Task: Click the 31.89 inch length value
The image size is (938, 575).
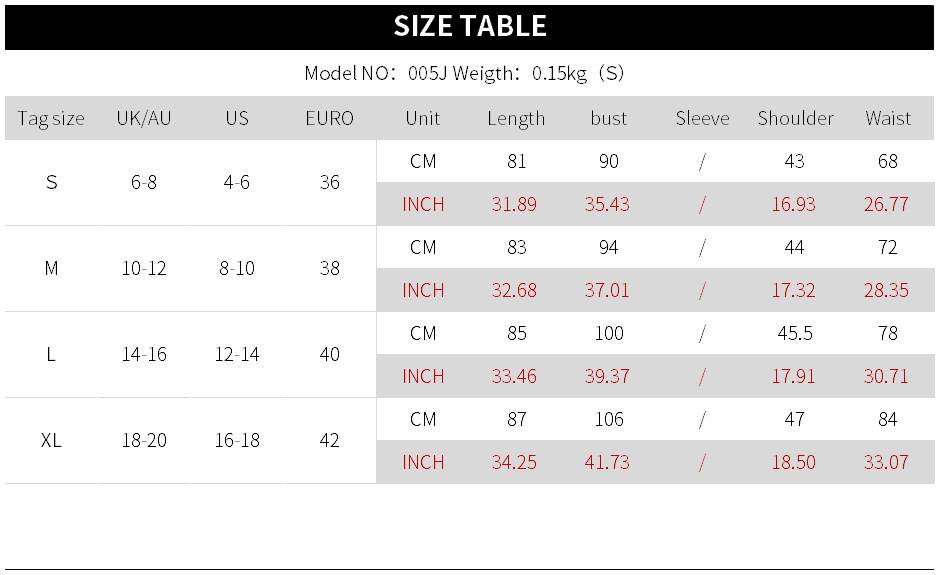Action: (x=514, y=204)
